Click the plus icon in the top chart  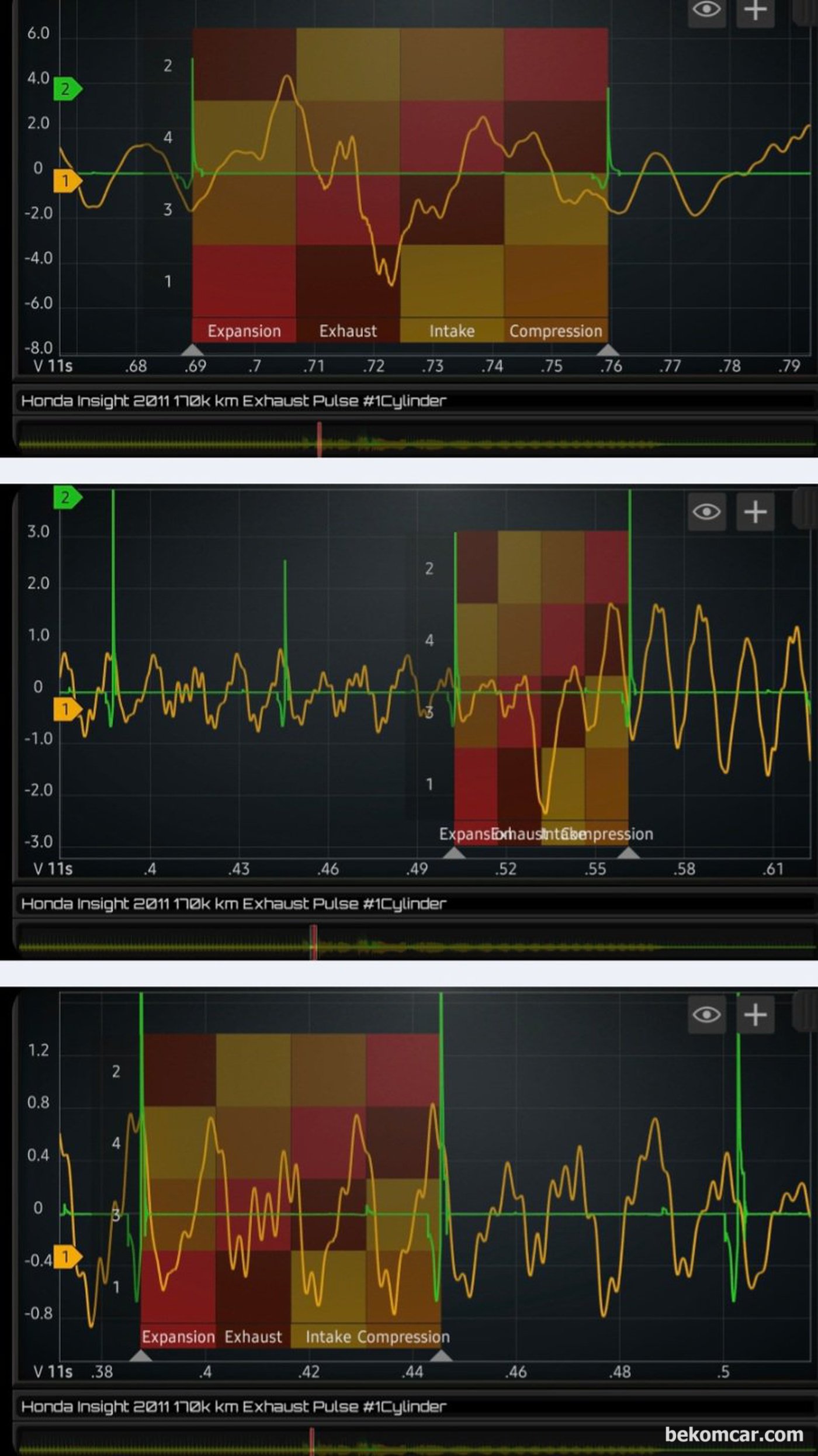[x=755, y=11]
